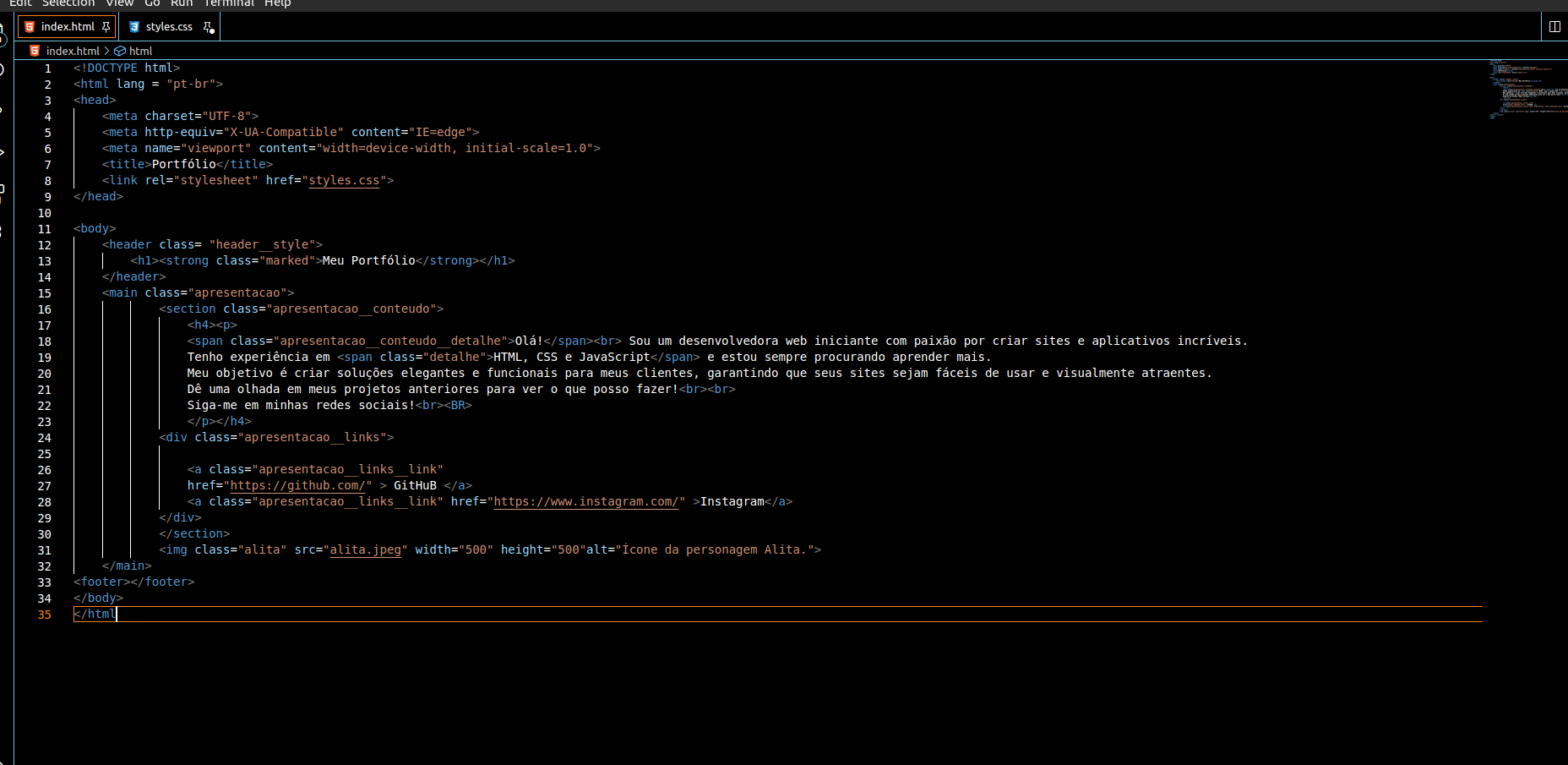Open the Selection menu
1568x765 pixels.
click(x=68, y=3)
